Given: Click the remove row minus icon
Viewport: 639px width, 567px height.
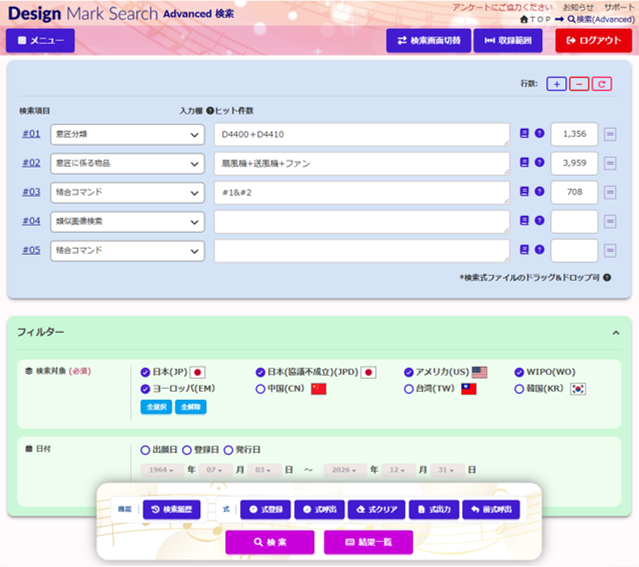Looking at the screenshot, I should [579, 84].
